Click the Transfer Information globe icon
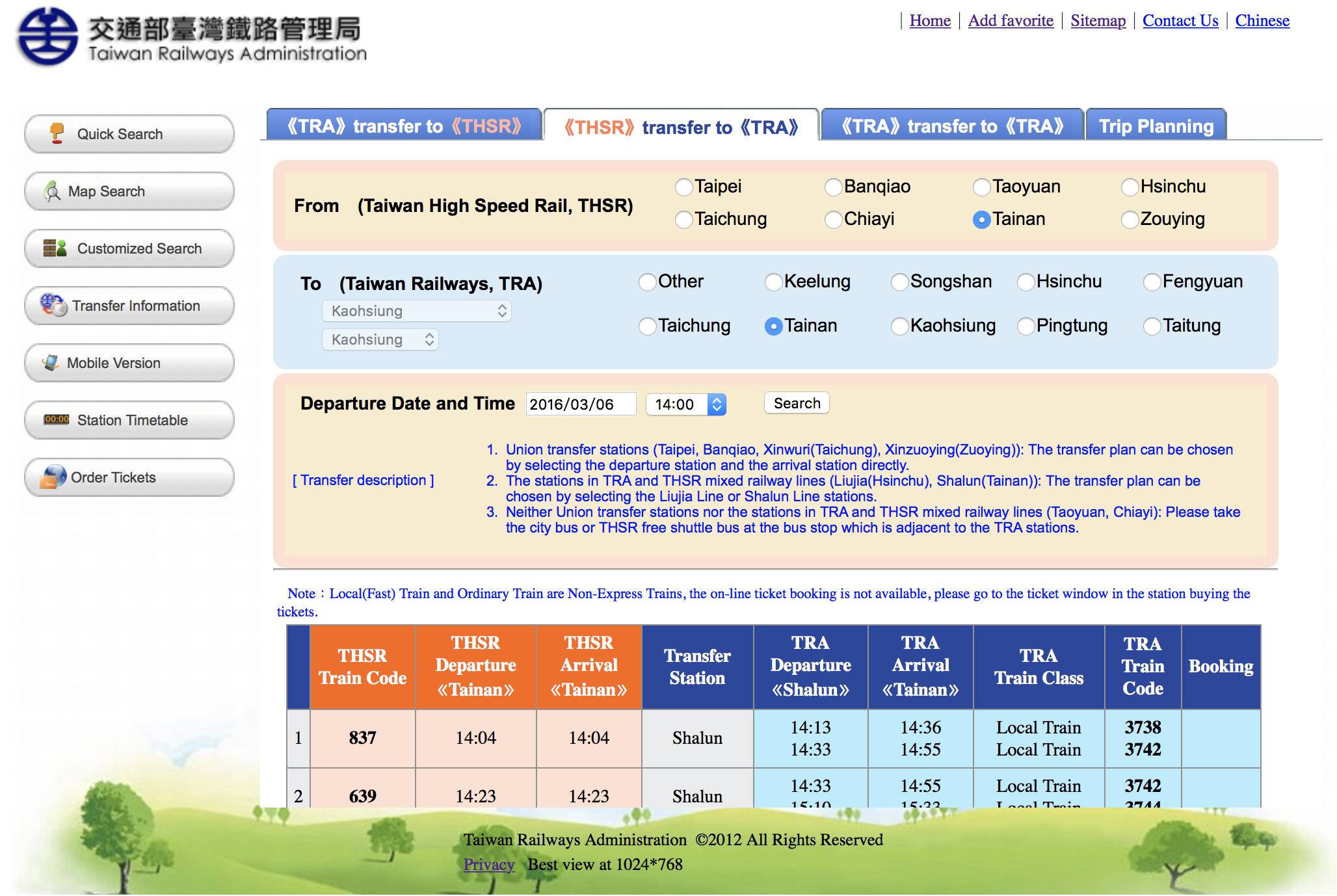The width and height of the screenshot is (1337, 896). coord(53,305)
